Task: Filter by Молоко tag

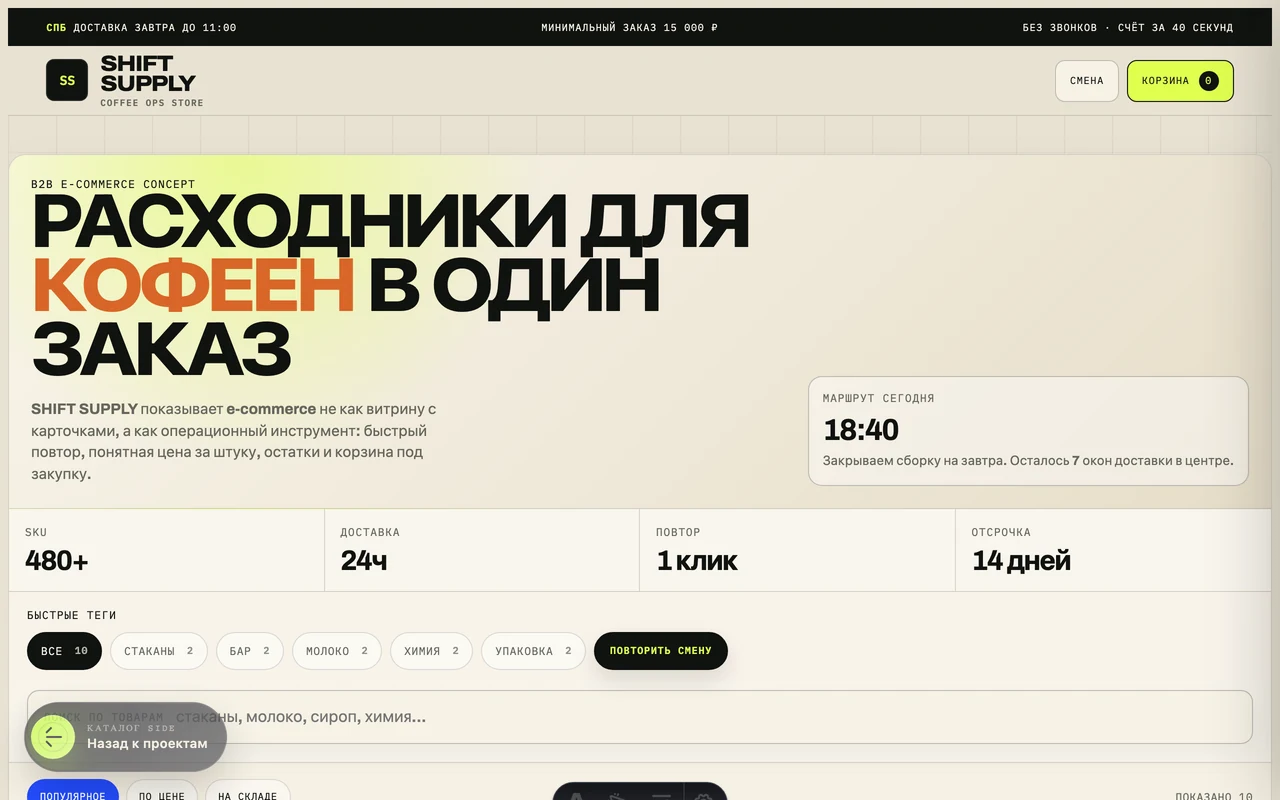Action: [x=337, y=651]
